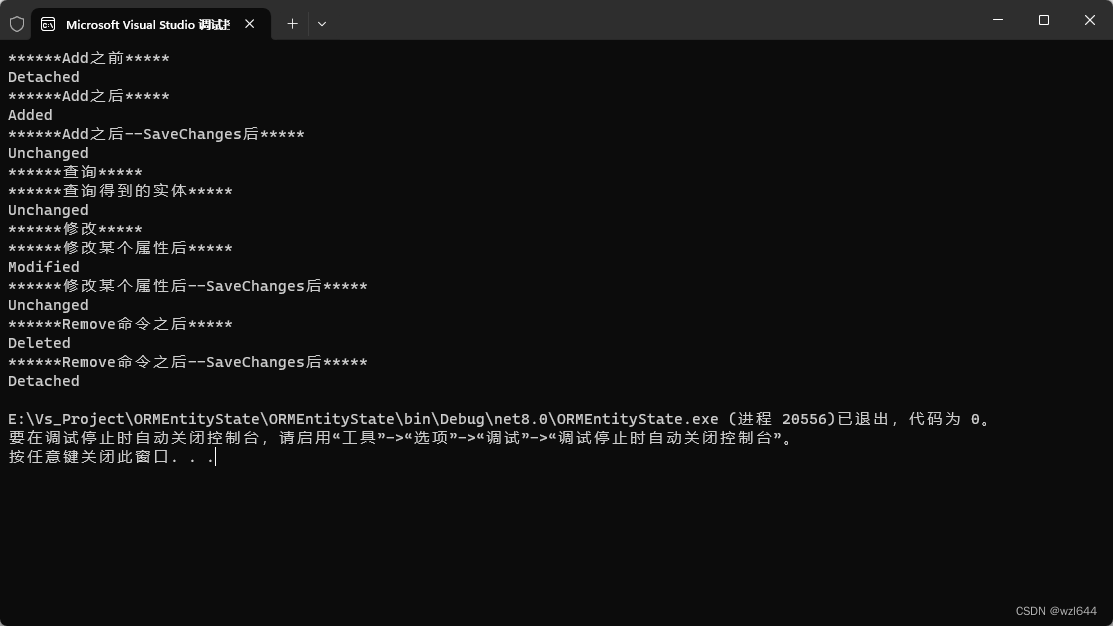Click the Detached status line at top
The width and height of the screenshot is (1113, 626).
point(43,76)
